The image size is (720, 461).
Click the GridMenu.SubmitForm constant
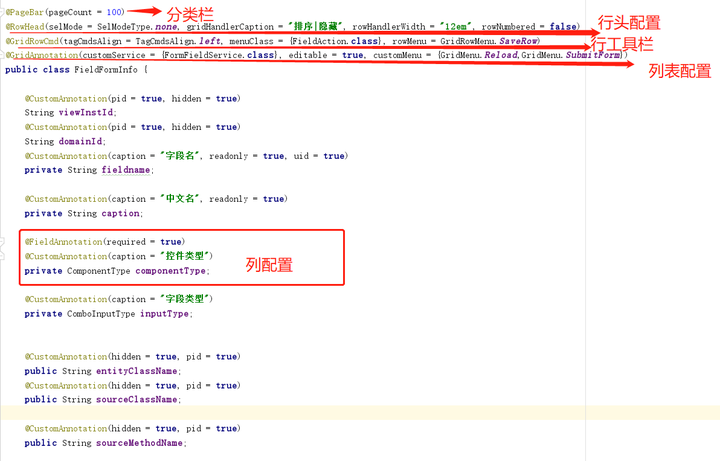571,55
